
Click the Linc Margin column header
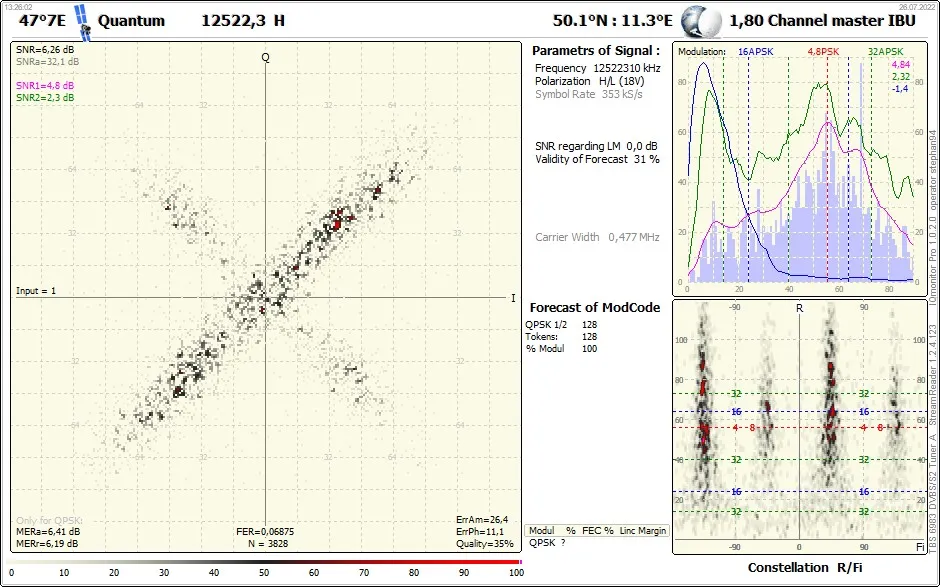pos(643,531)
